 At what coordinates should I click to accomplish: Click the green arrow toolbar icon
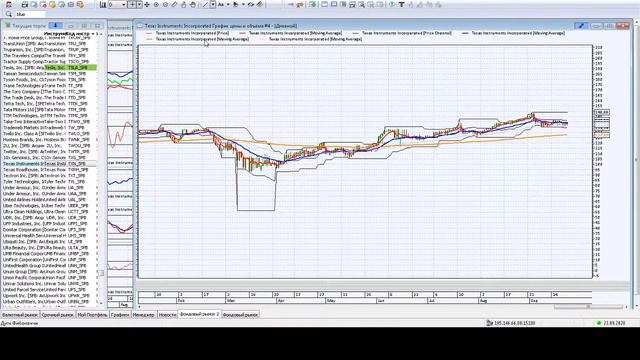point(313,5)
